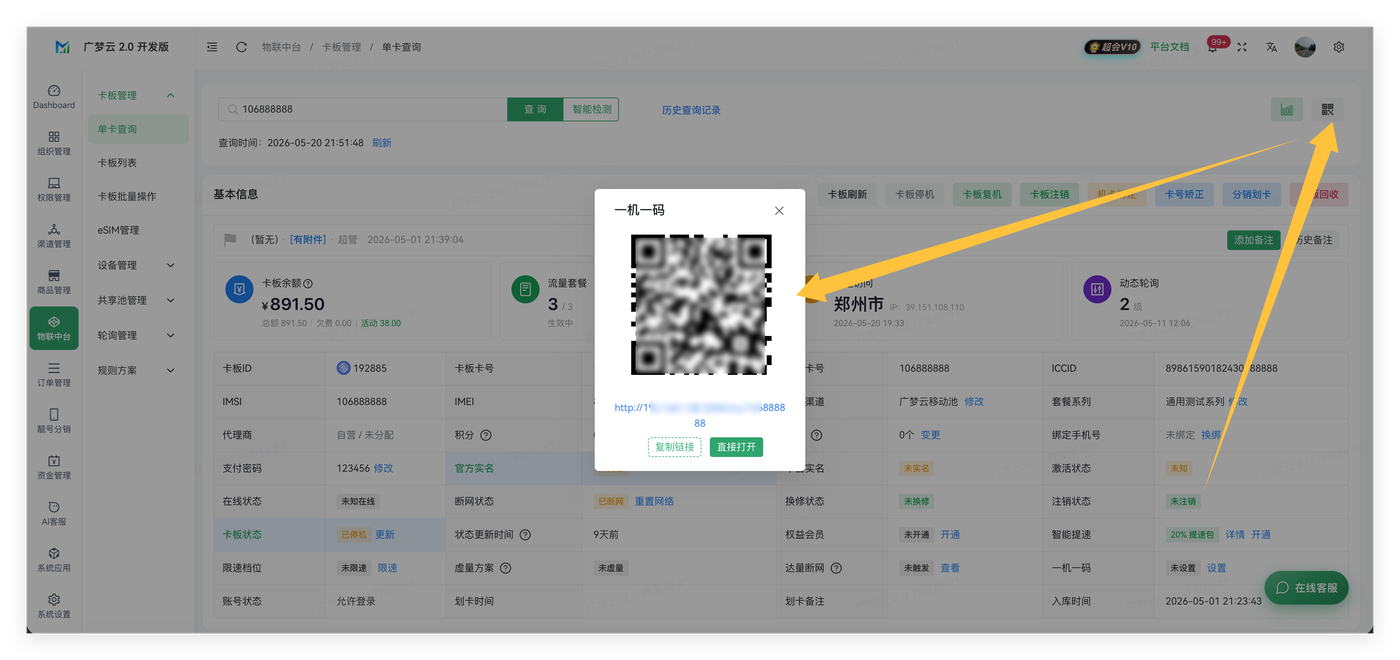The image size is (1400, 660).
Task: Click the 卡号矫正 button
Action: point(1185,194)
